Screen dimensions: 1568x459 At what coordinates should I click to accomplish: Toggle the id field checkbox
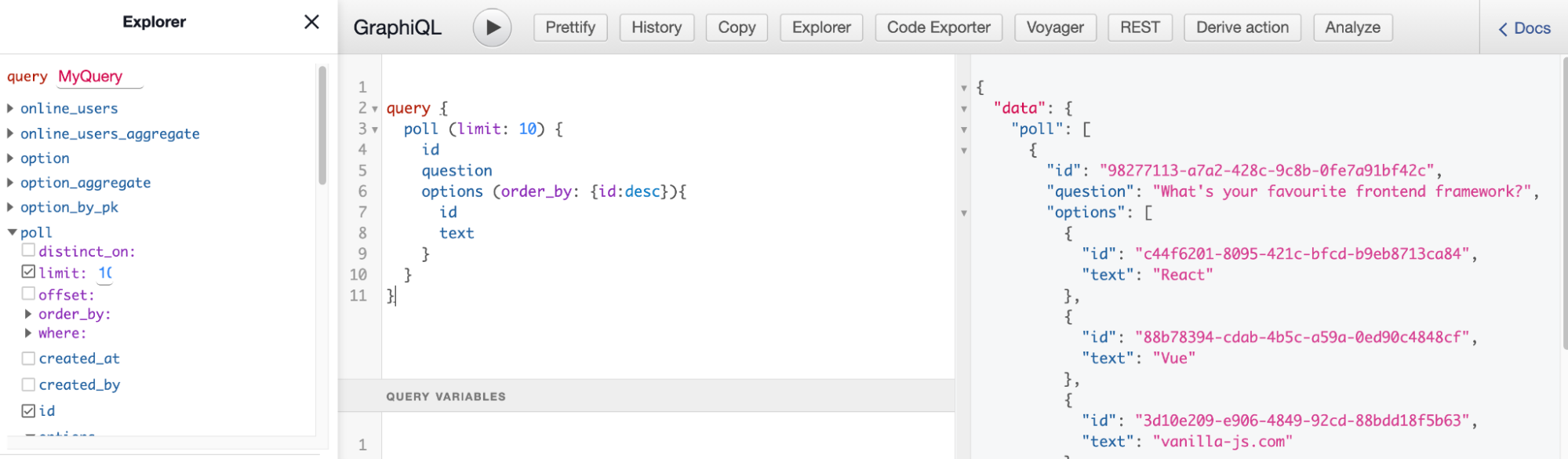pos(28,410)
